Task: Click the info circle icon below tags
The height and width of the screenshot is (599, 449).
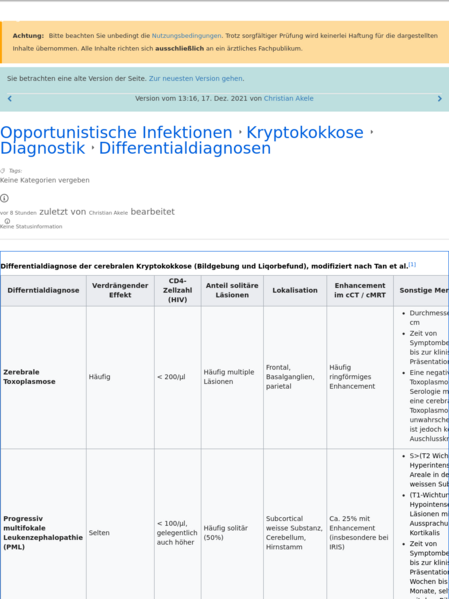Action: click(4, 198)
